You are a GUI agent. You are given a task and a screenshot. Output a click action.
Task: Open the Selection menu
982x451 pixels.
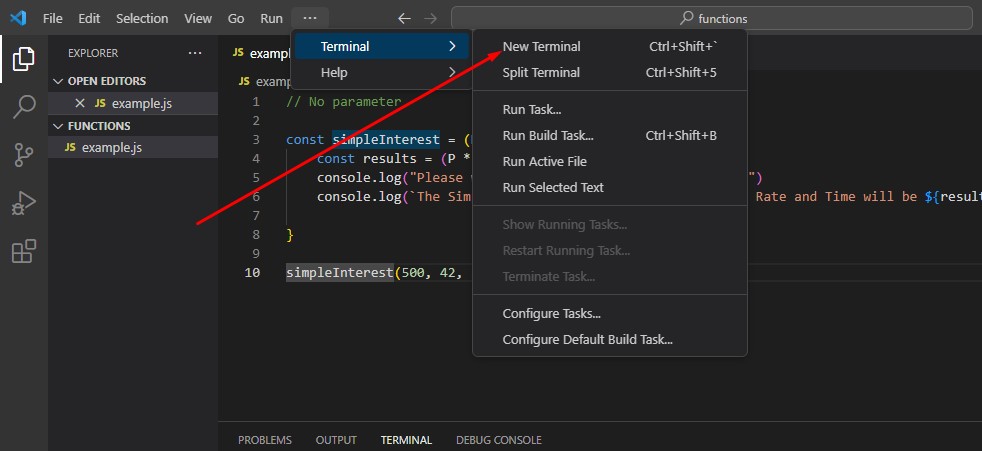click(x=142, y=19)
